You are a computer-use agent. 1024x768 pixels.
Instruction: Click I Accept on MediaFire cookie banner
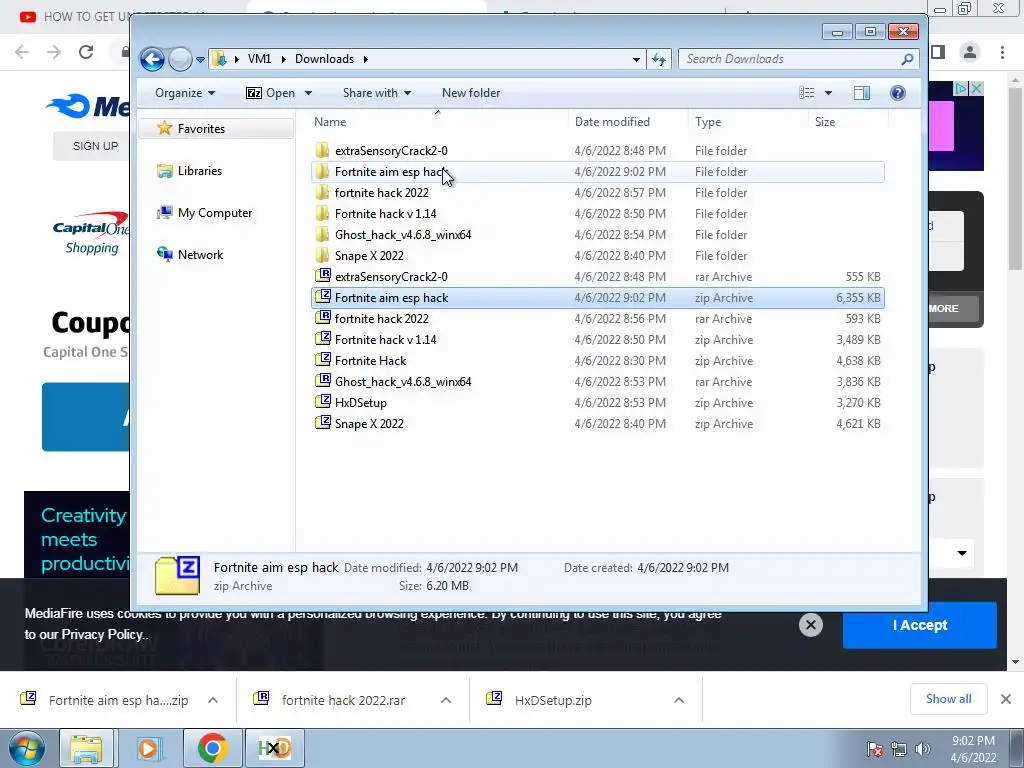(x=920, y=625)
